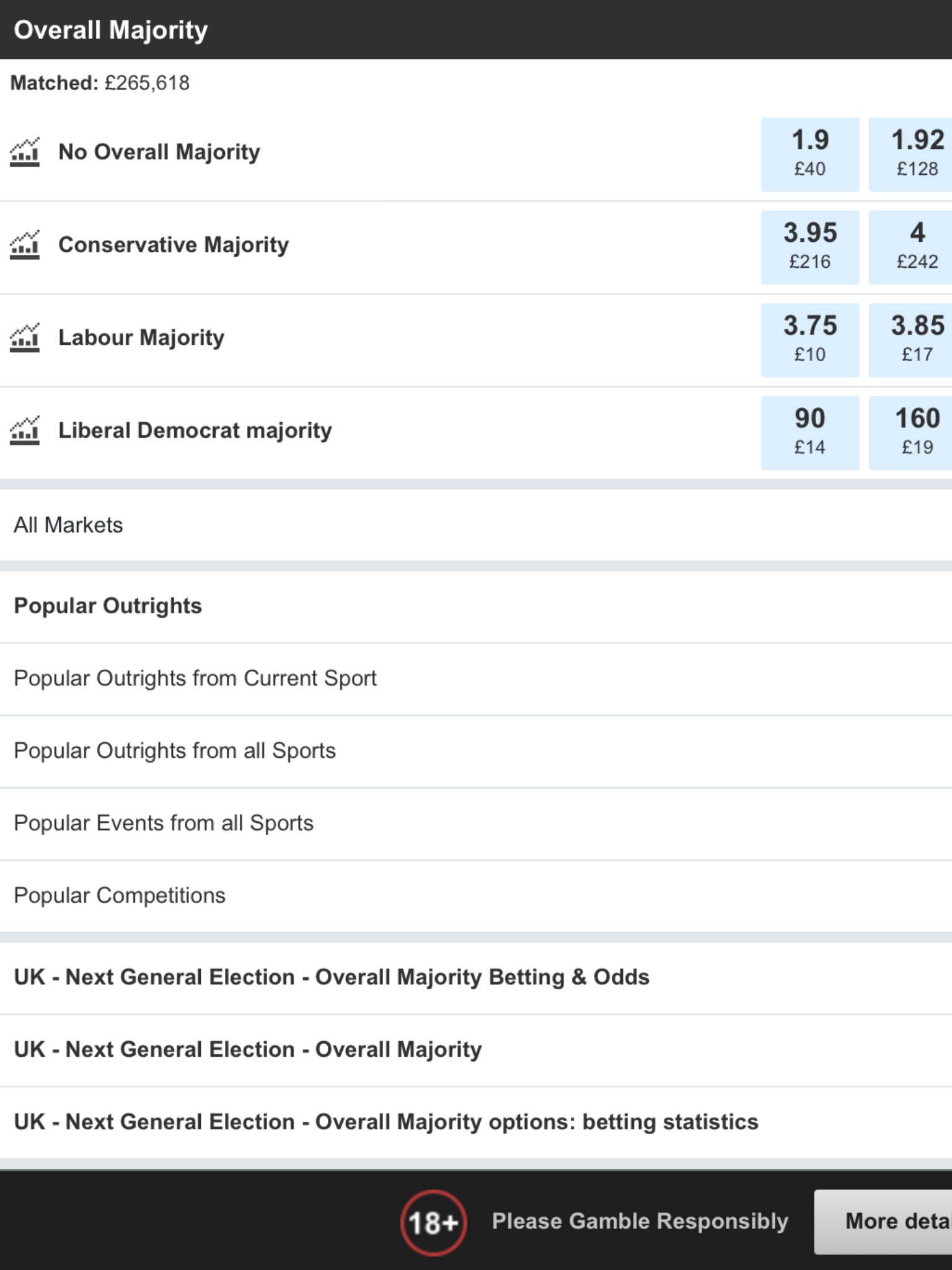Go to Popular Outrights from all Sports
Viewport: 952px width, 1270px height.
click(476, 752)
